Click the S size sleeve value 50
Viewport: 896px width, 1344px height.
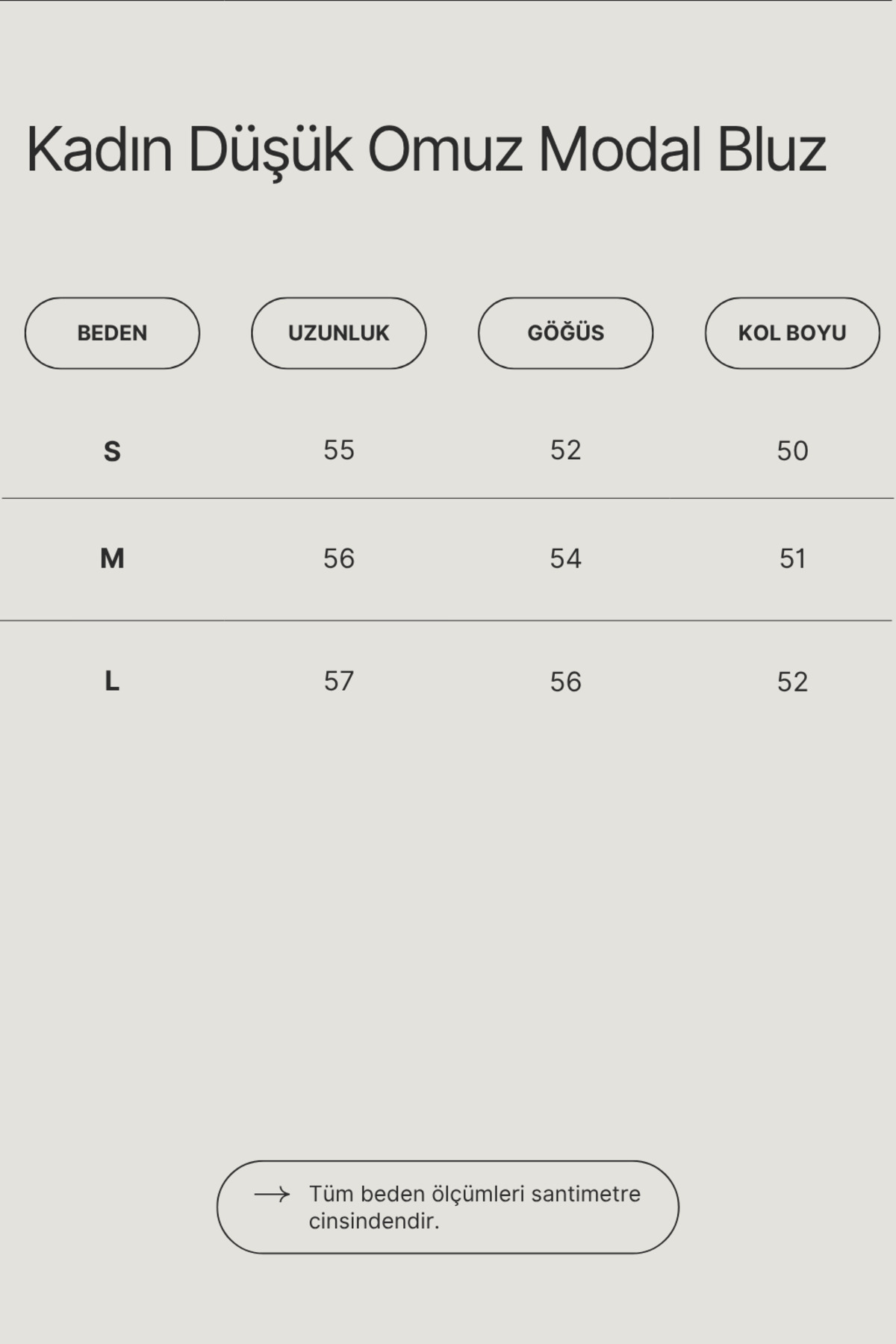pyautogui.click(x=792, y=451)
